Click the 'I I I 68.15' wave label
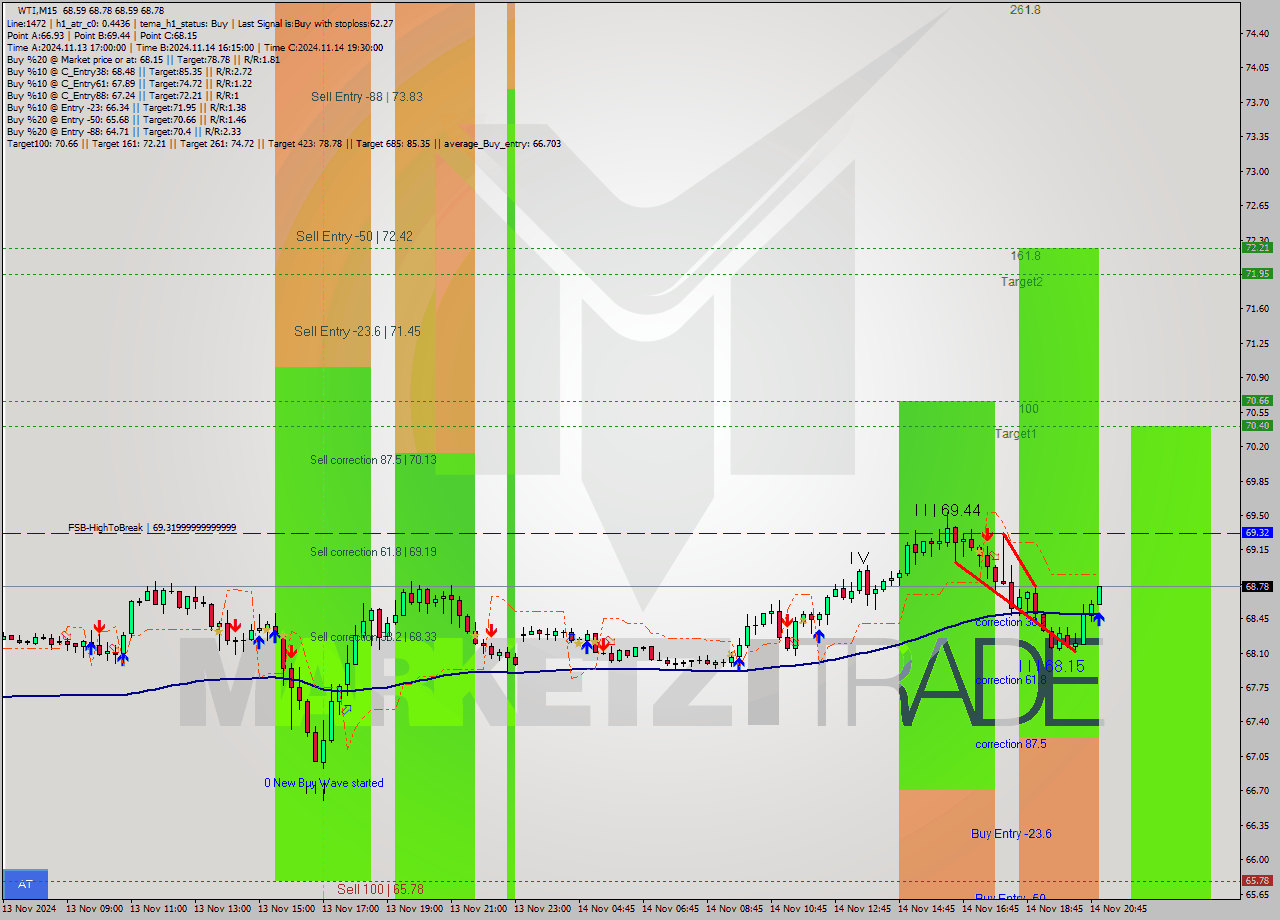The height and width of the screenshot is (920, 1280). 1050,666
